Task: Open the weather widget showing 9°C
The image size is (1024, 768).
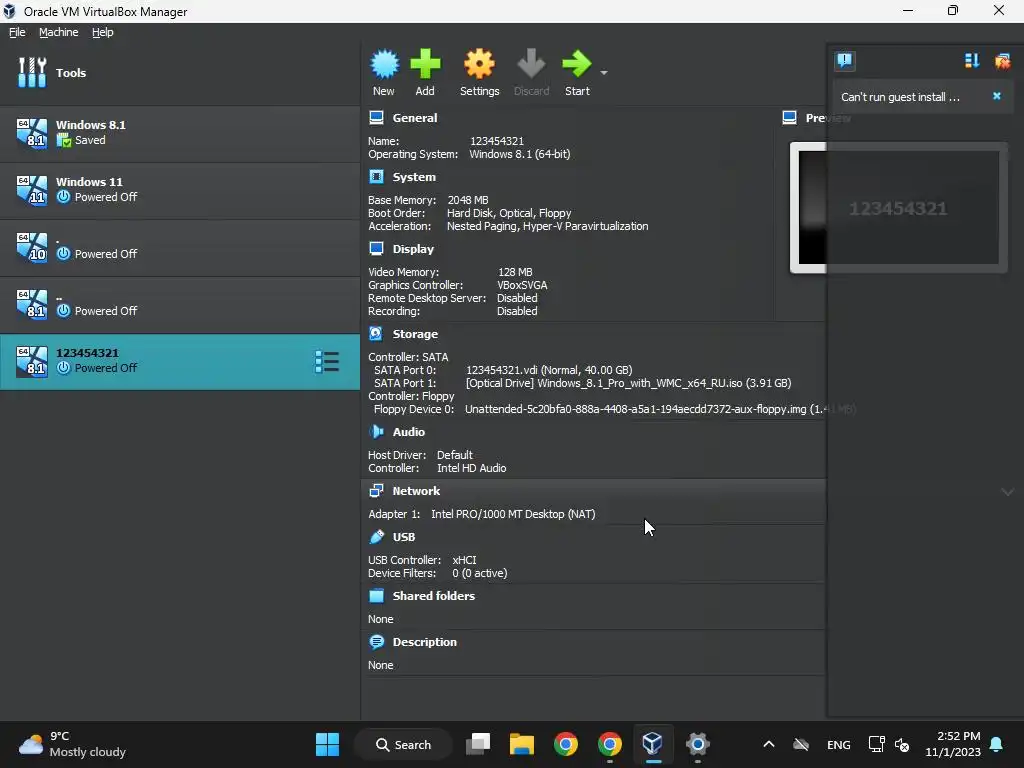Action: [x=72, y=744]
